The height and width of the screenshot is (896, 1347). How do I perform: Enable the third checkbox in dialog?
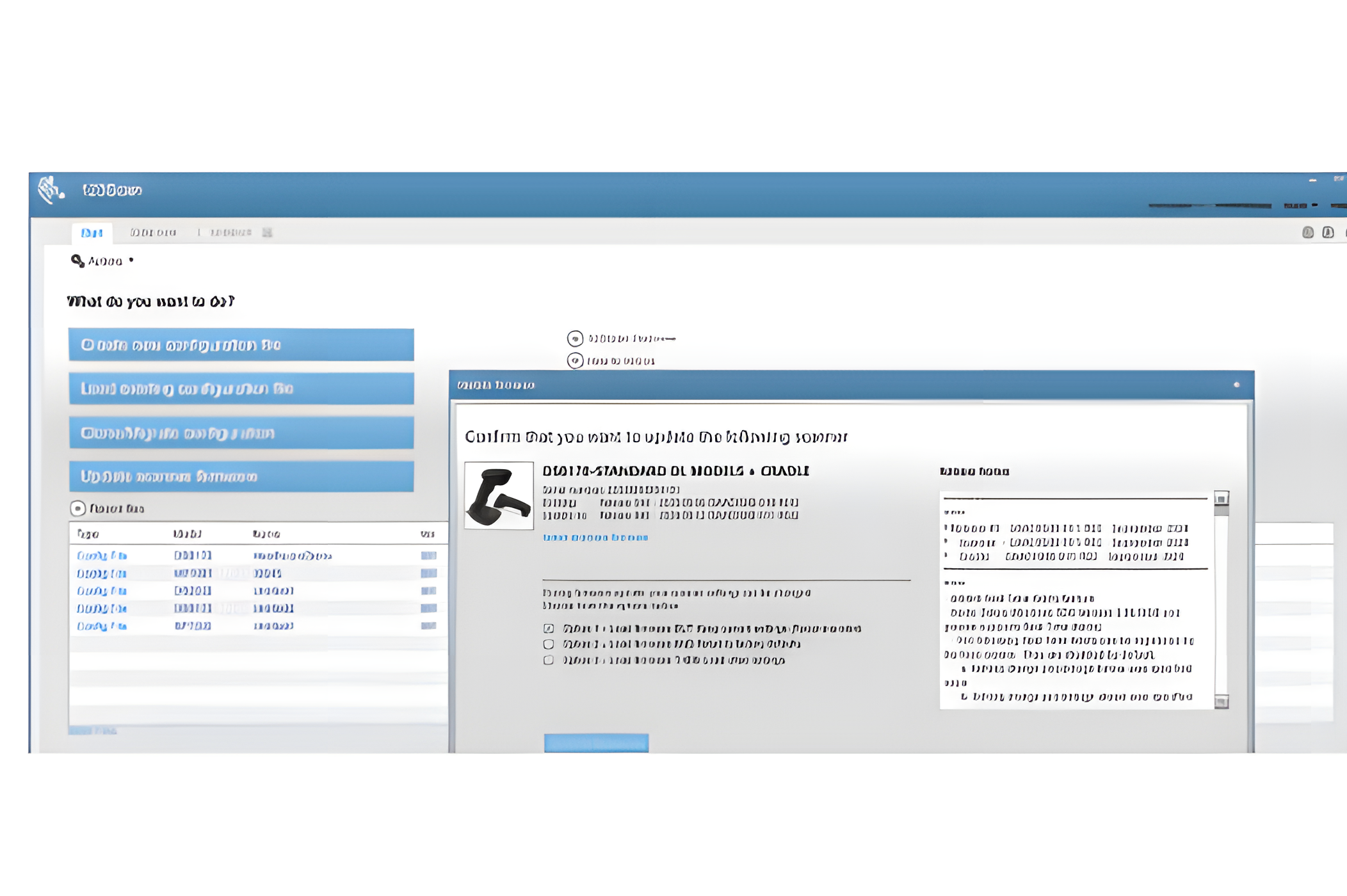[549, 660]
